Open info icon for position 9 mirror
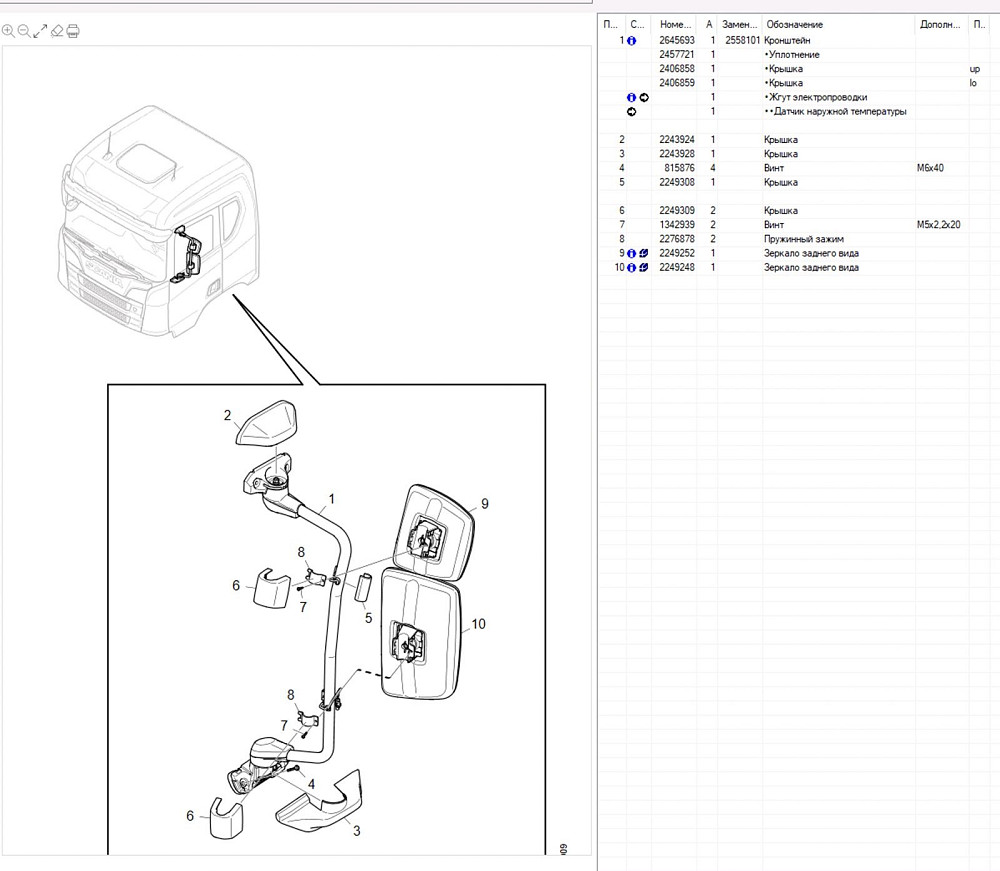 [x=631, y=254]
